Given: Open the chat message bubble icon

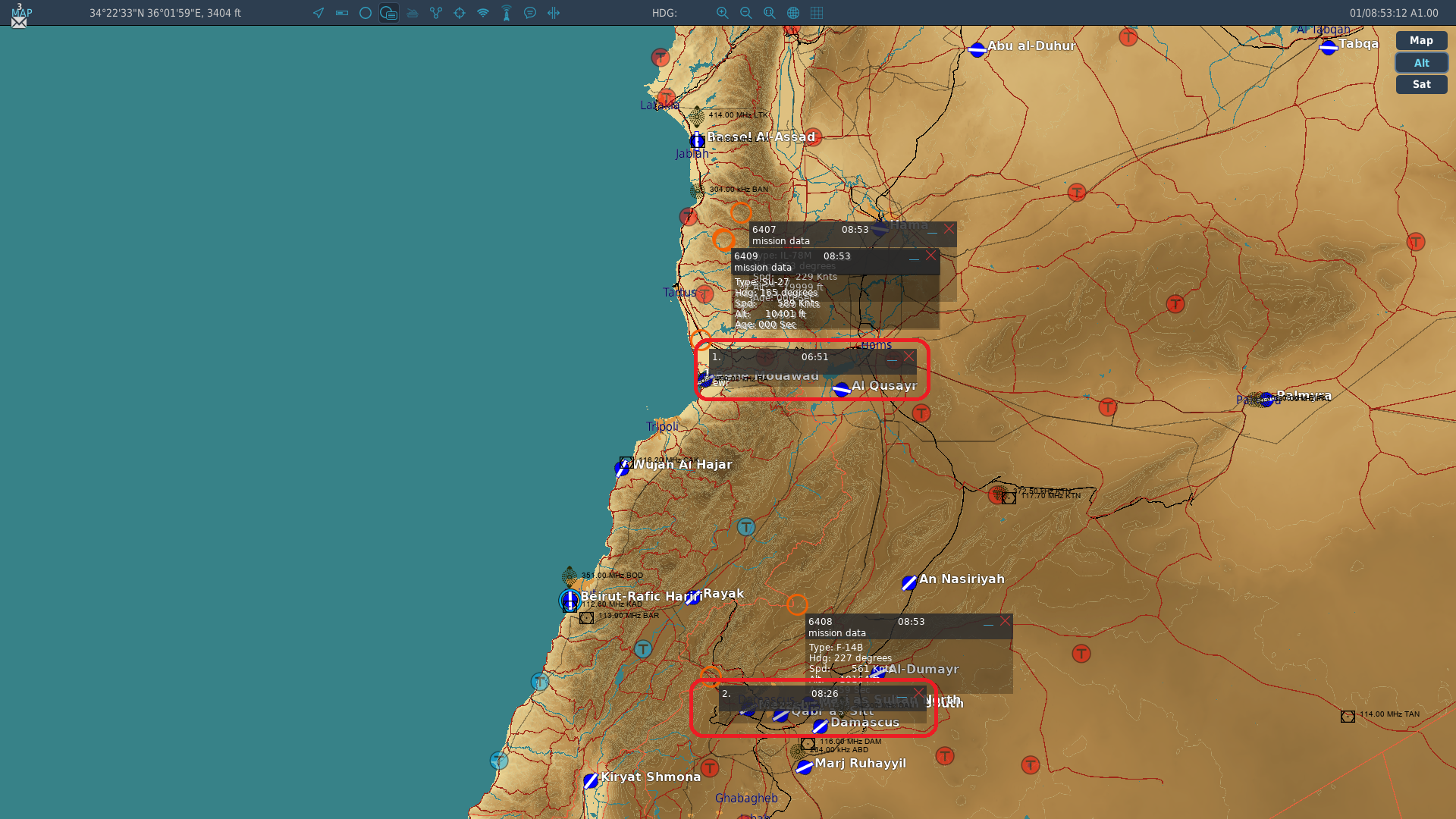Looking at the screenshot, I should click(x=530, y=13).
